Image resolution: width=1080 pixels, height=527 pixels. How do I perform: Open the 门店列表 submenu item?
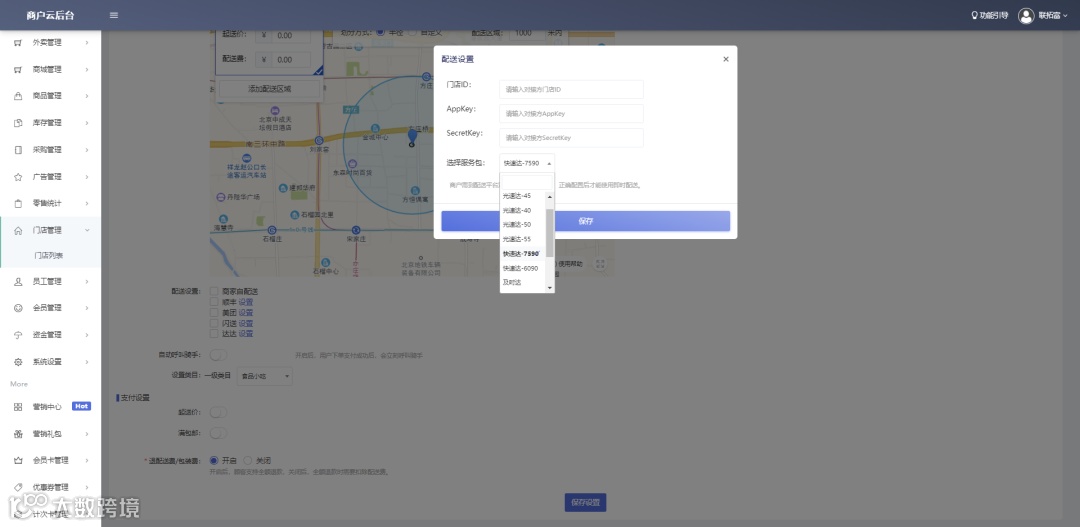[49, 256]
